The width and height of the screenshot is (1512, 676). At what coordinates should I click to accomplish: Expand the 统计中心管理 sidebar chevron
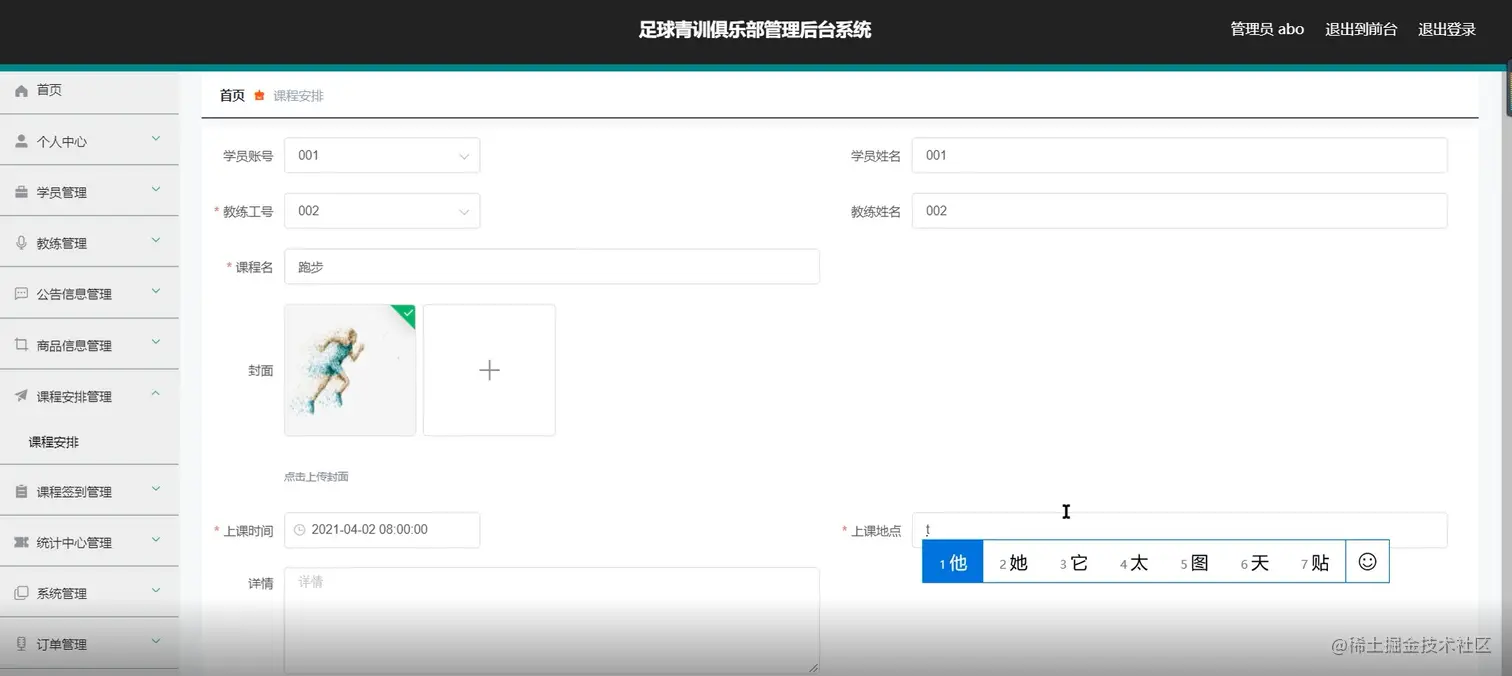click(156, 540)
